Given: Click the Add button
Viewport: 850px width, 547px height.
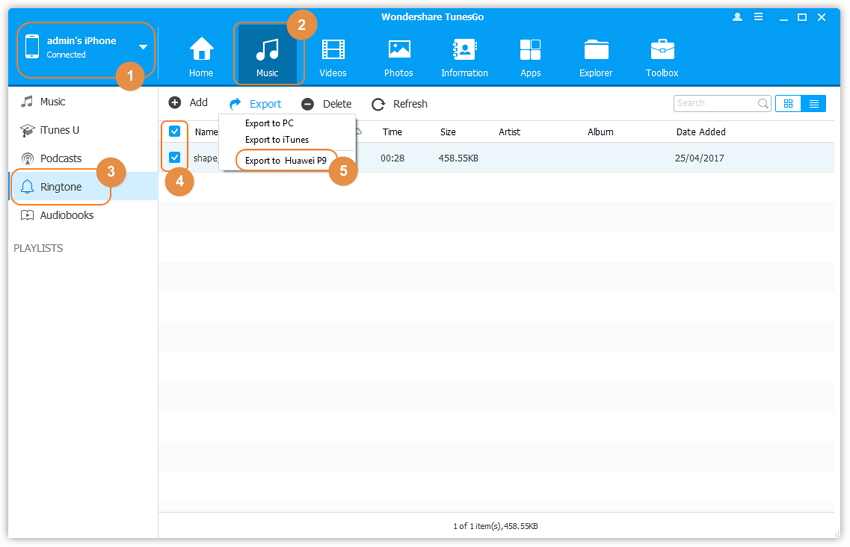Looking at the screenshot, I should point(188,103).
